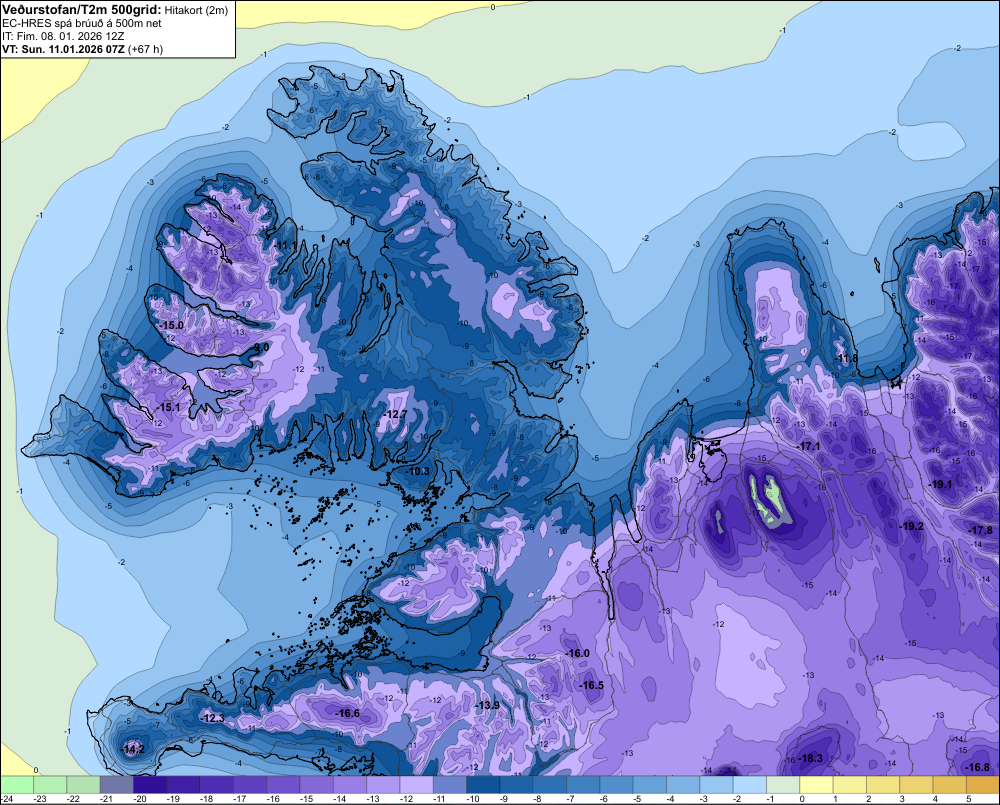
Task: Click the '1' label in the bottom legend
Action: [835, 799]
